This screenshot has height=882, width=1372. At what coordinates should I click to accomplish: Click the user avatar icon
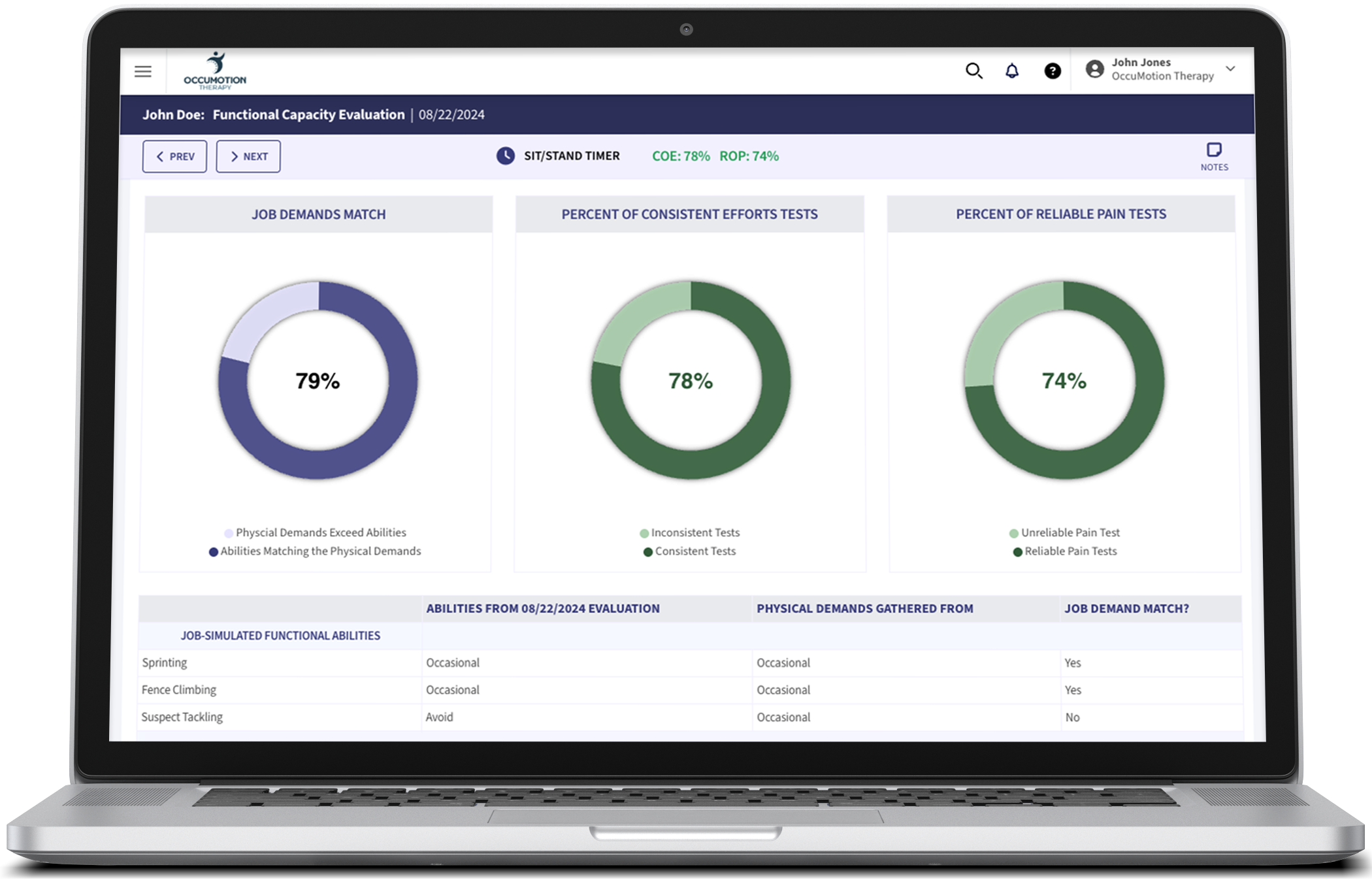(1095, 70)
